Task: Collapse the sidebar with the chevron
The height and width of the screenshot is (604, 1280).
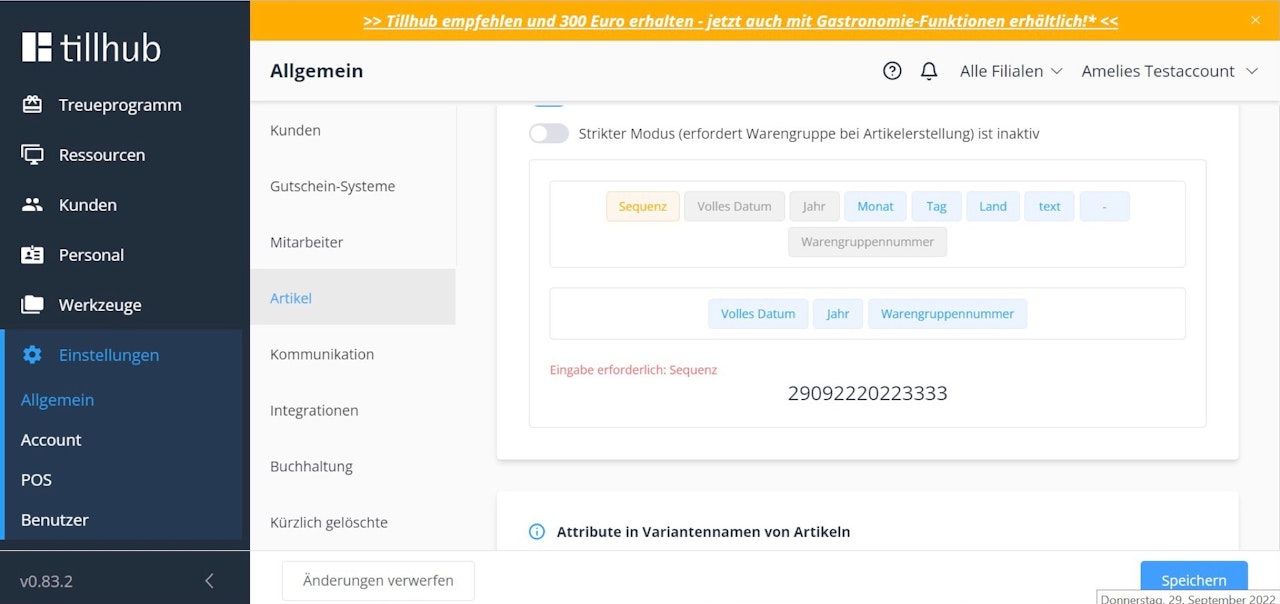Action: coord(209,580)
